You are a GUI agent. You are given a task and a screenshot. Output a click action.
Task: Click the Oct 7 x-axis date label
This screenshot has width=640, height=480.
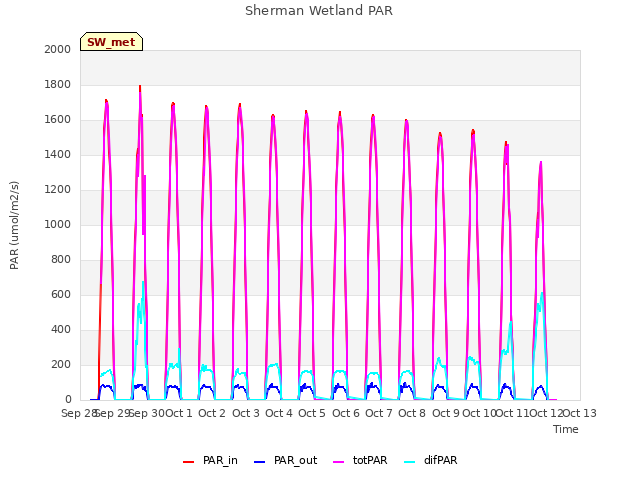379,413
